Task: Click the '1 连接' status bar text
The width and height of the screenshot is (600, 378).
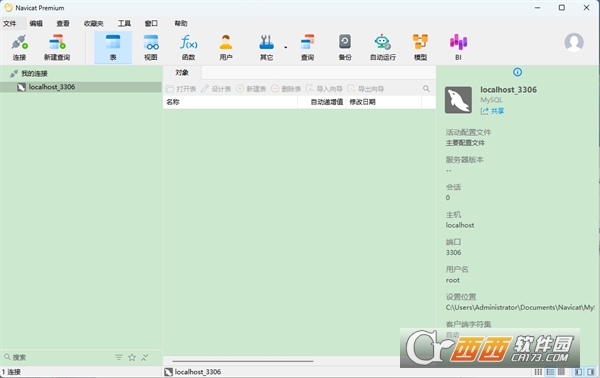Action: [11, 372]
